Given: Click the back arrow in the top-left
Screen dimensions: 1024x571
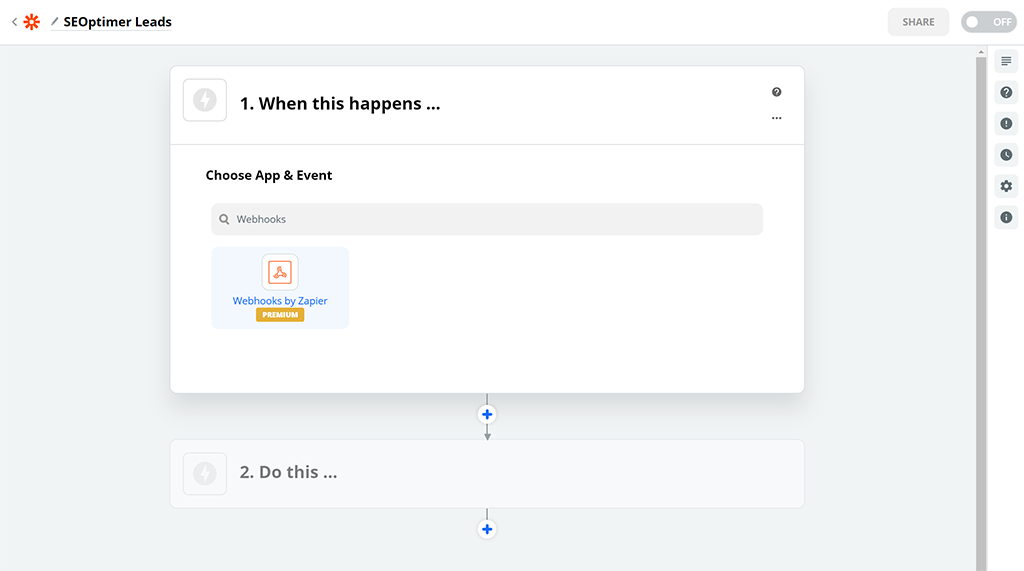Looking at the screenshot, I should click(x=14, y=21).
